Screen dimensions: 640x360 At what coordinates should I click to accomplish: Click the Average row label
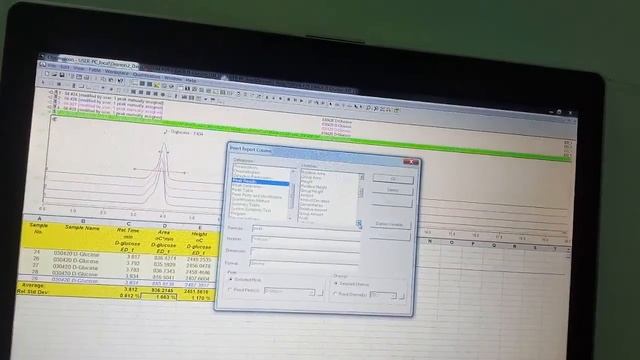[x=33, y=285]
